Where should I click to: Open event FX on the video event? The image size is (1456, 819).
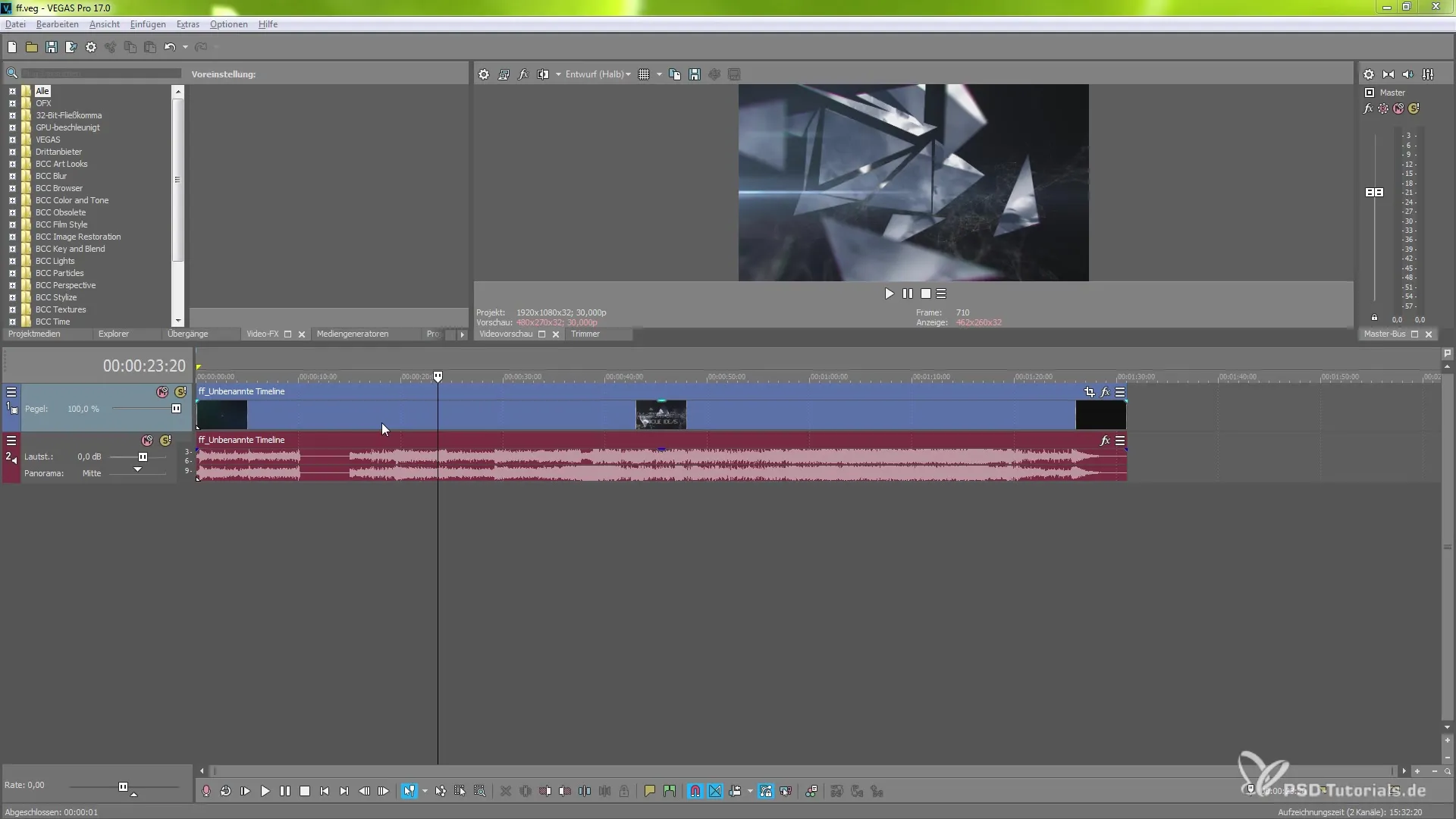point(1106,392)
